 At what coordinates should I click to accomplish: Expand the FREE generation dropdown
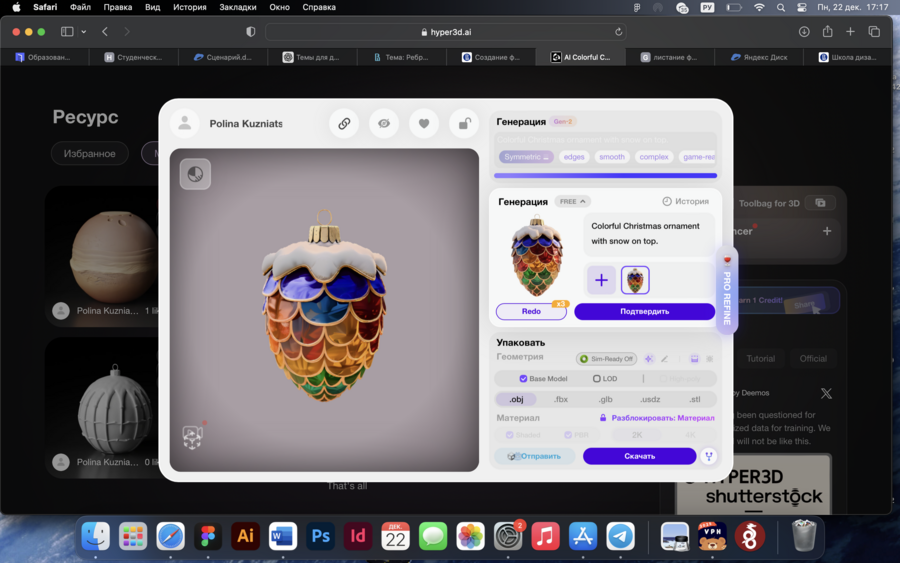tap(572, 201)
